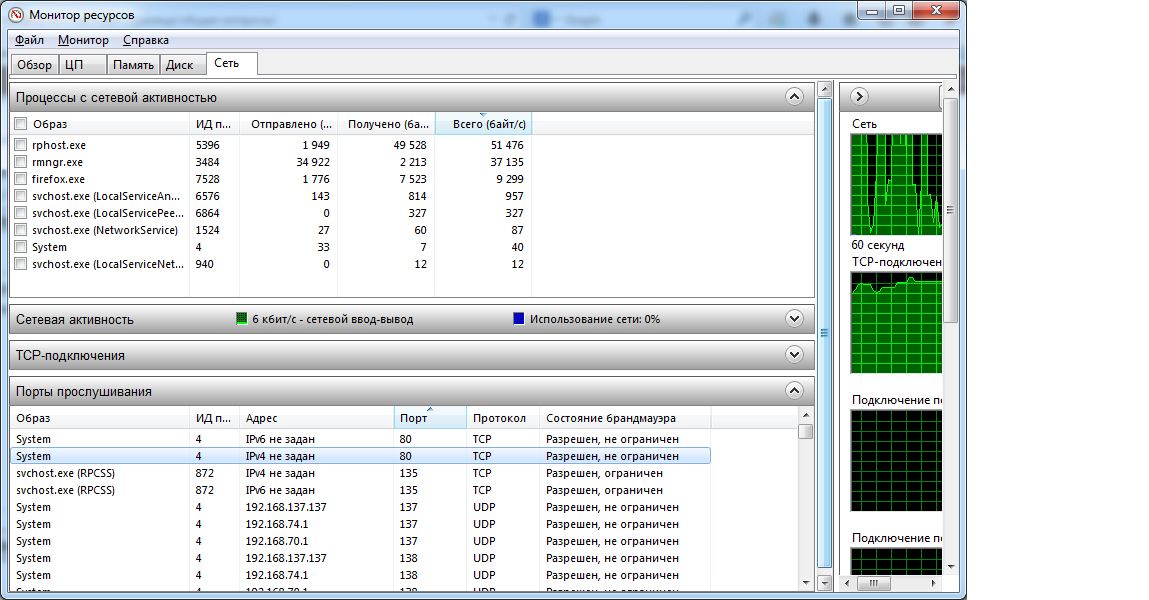Check the firefox.exe process checkbox
The image size is (1149, 600).
(21, 179)
